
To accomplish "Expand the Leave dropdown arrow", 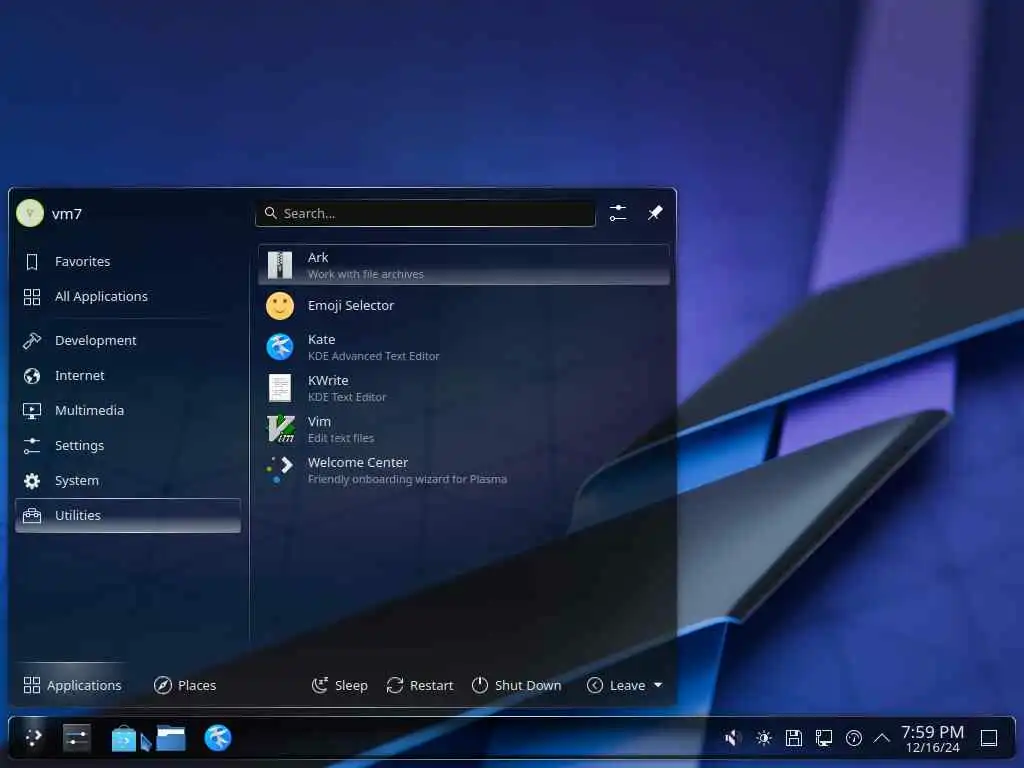I will coord(658,685).
